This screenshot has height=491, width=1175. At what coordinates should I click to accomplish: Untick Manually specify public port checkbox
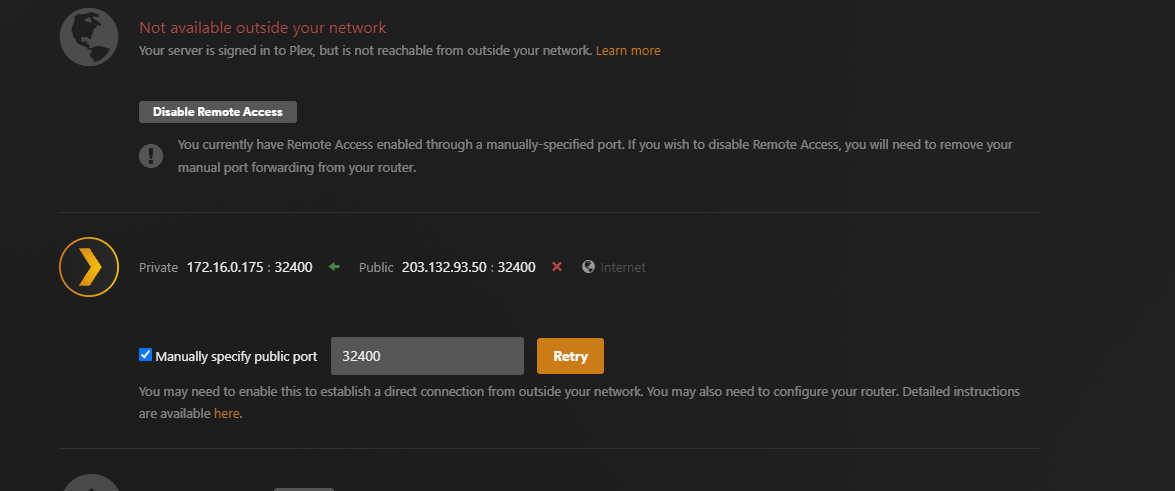click(145, 355)
